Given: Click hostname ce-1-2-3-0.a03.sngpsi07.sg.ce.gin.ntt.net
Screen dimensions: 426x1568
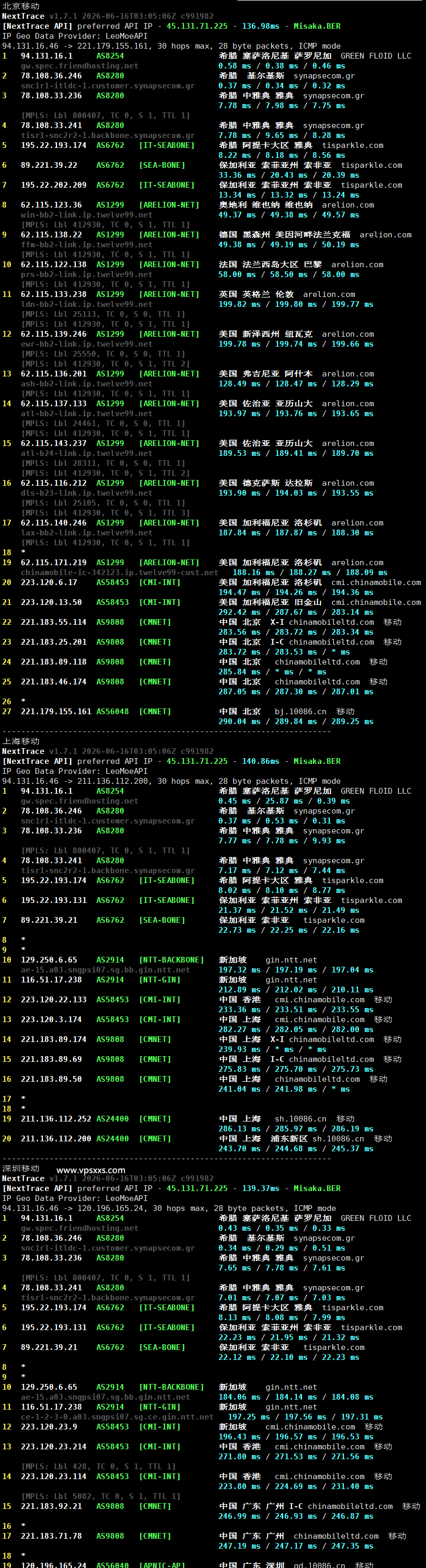Looking at the screenshot, I should (117, 1417).
